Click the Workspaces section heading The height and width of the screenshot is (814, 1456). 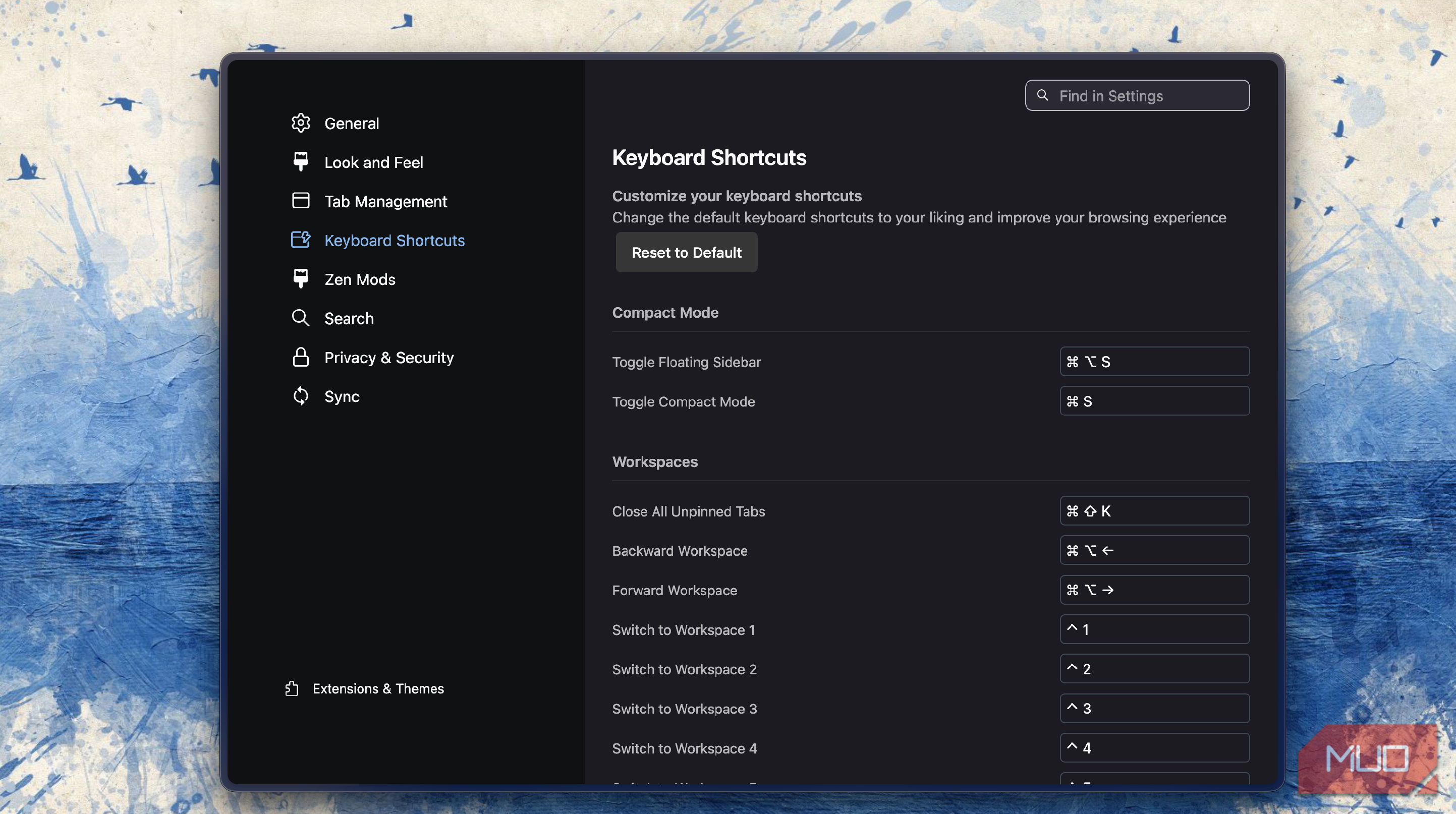click(x=655, y=461)
